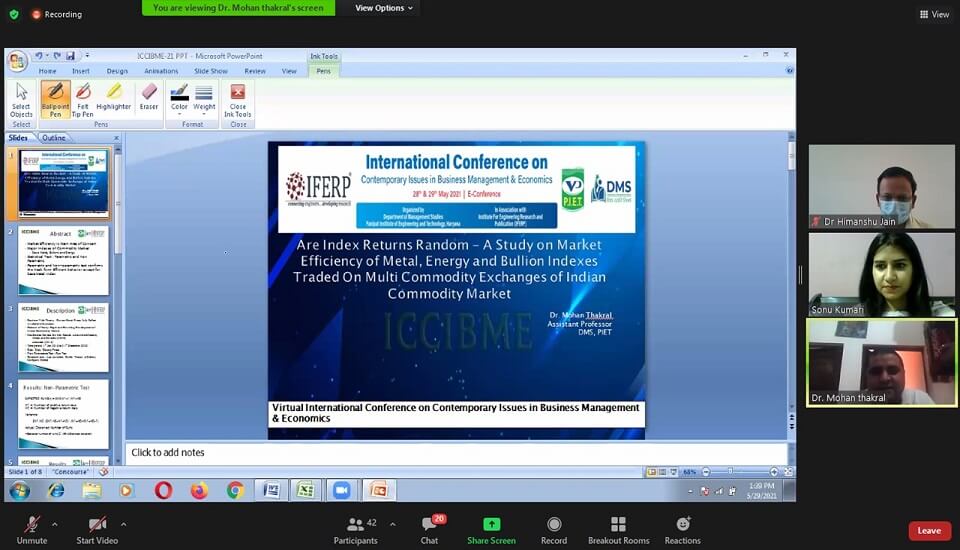This screenshot has height=550, width=960.
Task: Switch to the Outline tab
Action: point(54,138)
